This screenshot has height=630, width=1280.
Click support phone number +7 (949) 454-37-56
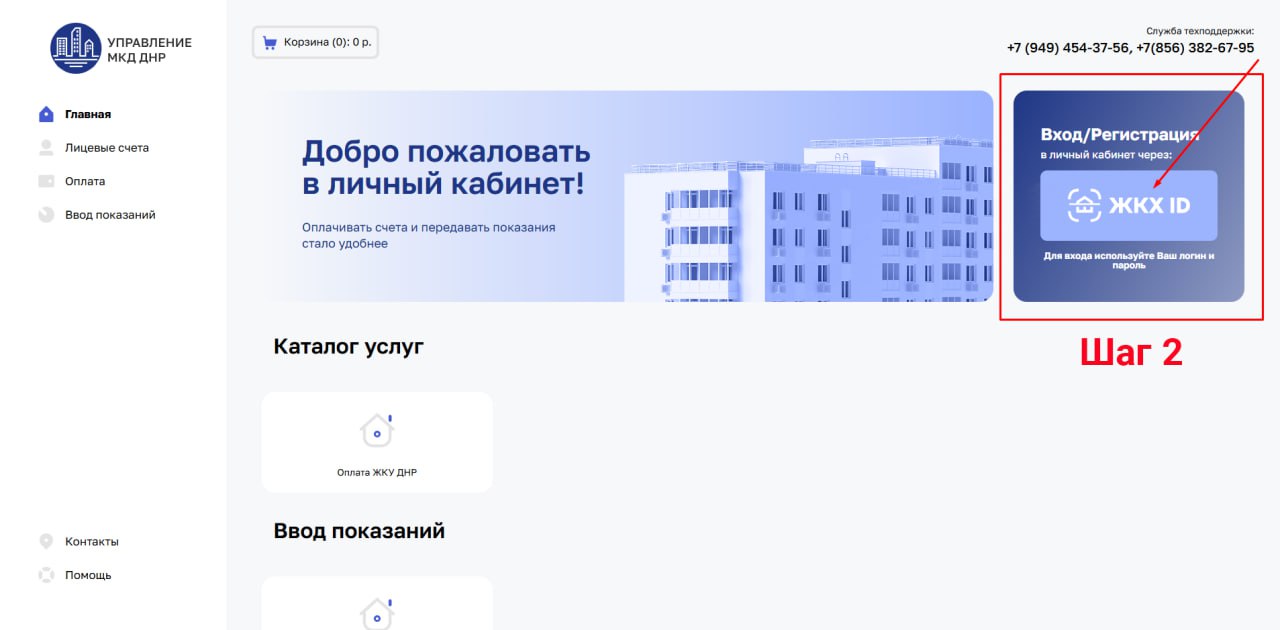(1067, 48)
